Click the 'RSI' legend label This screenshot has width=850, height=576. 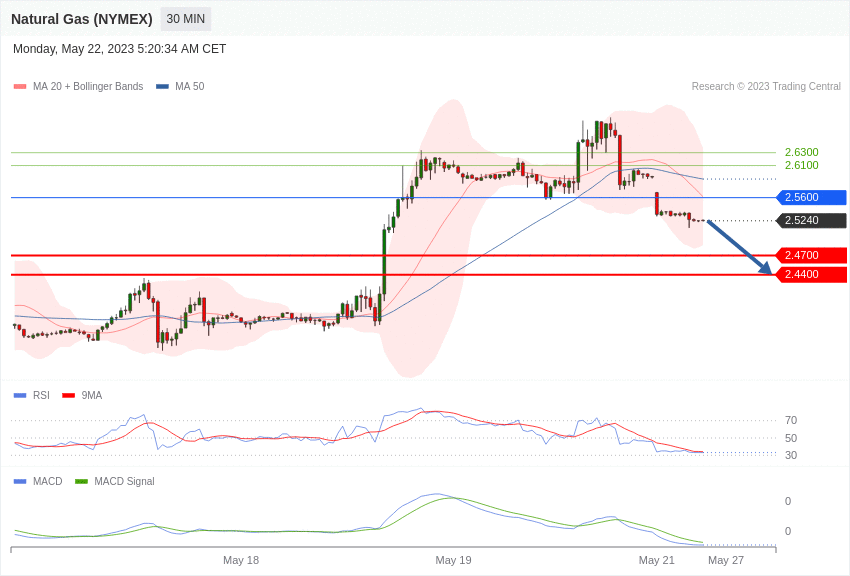coord(41,396)
